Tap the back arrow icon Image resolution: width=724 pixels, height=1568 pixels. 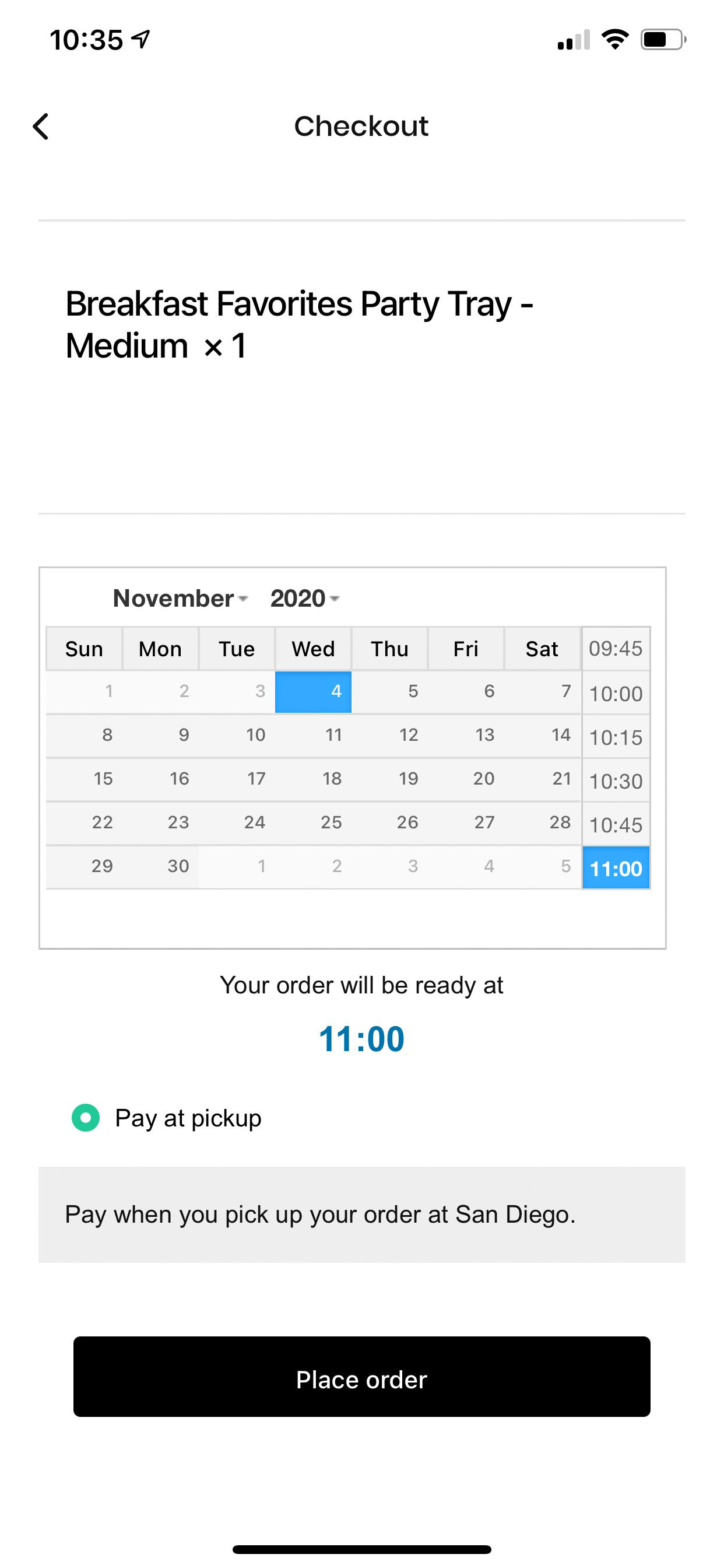pyautogui.click(x=41, y=127)
